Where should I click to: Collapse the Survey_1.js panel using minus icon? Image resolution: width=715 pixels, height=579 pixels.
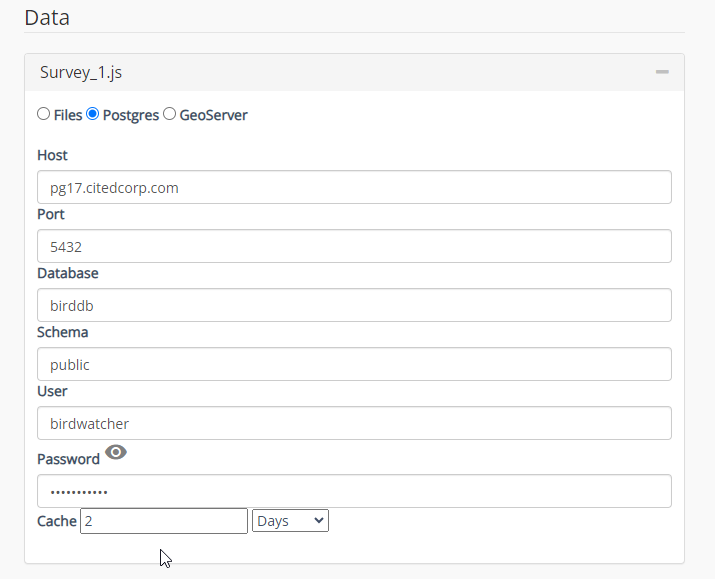(661, 72)
